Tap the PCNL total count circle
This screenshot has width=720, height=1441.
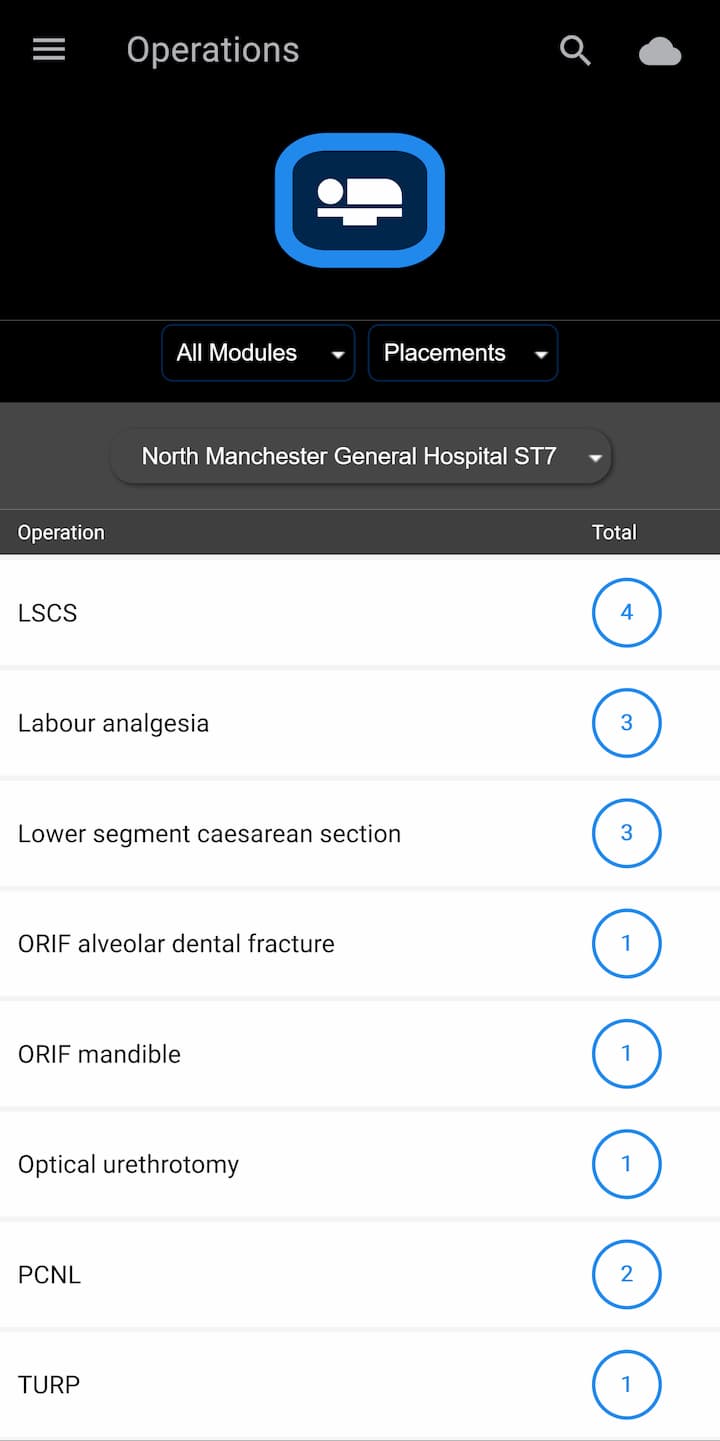tap(626, 1274)
